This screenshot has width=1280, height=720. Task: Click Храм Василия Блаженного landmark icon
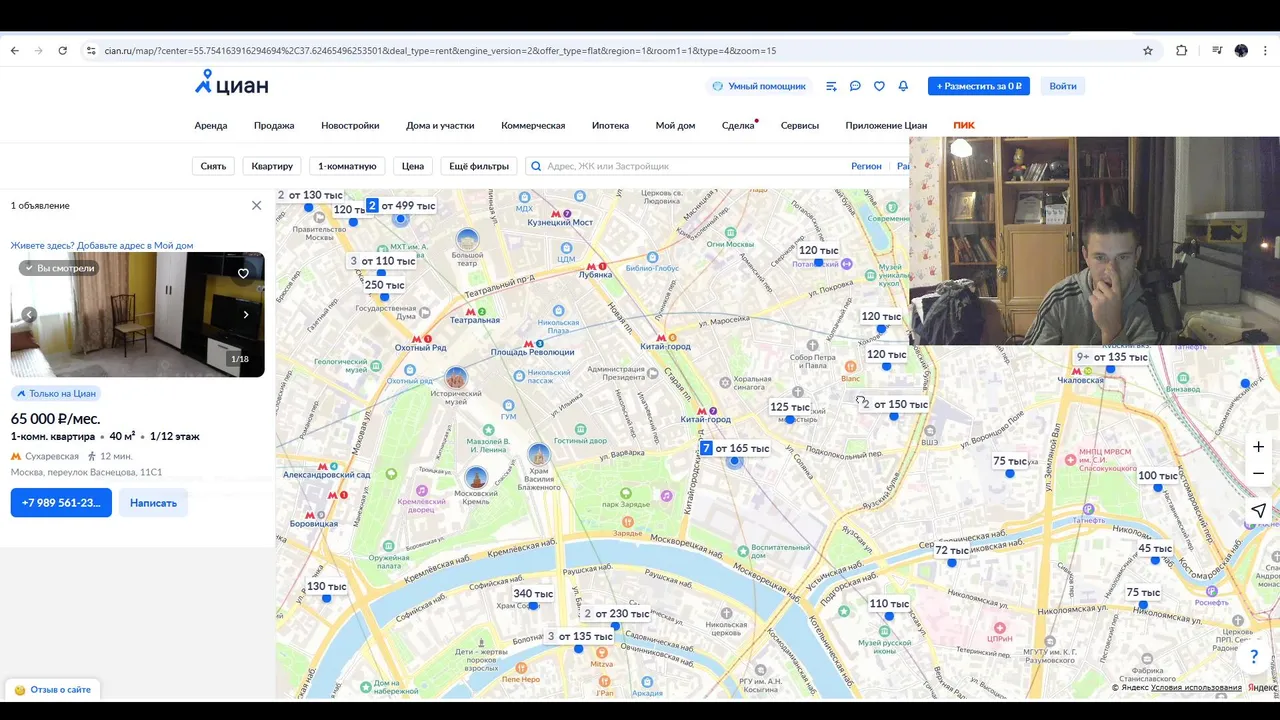click(539, 455)
